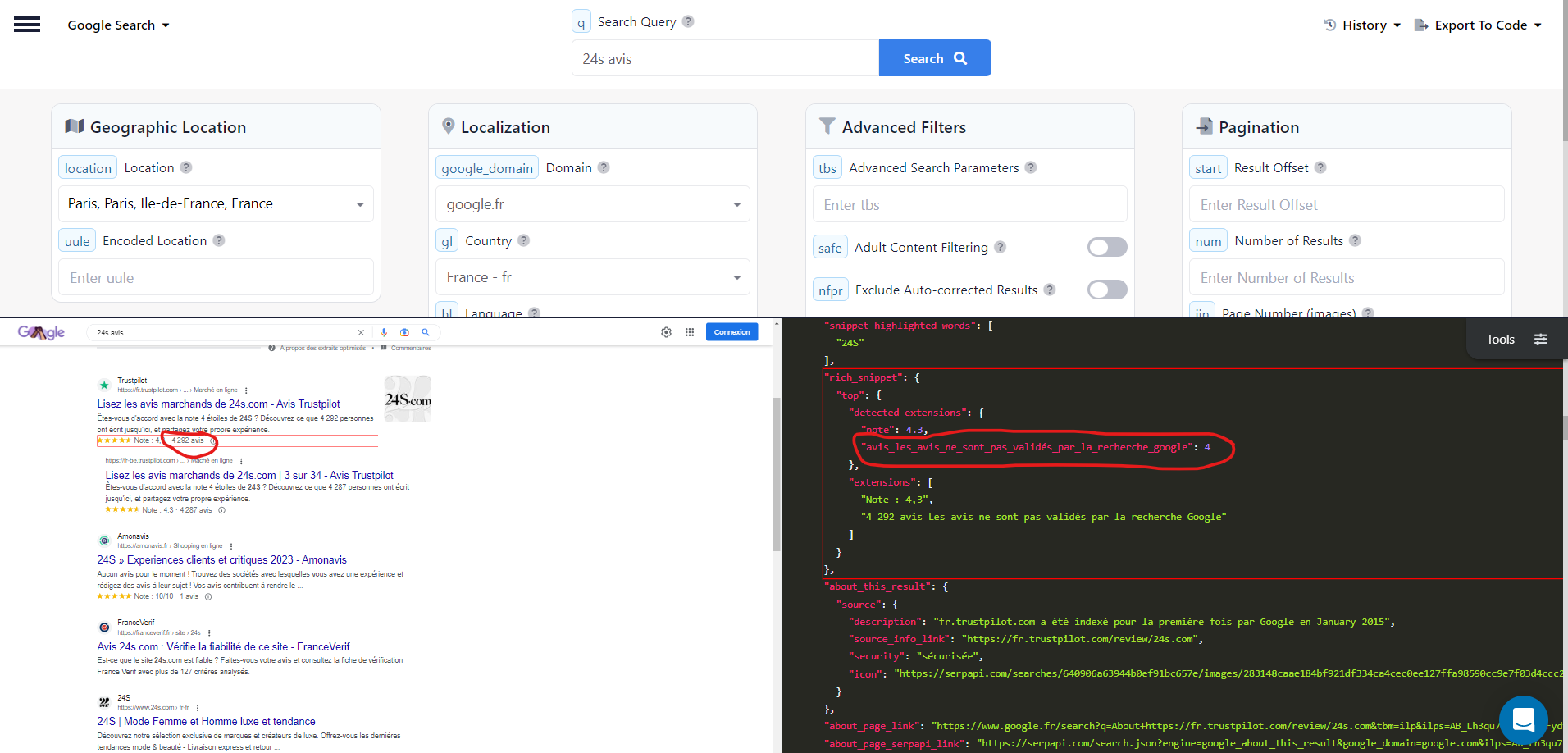Click the Connexion button on Google's page
The width and height of the screenshot is (1568, 753).
pos(731,331)
